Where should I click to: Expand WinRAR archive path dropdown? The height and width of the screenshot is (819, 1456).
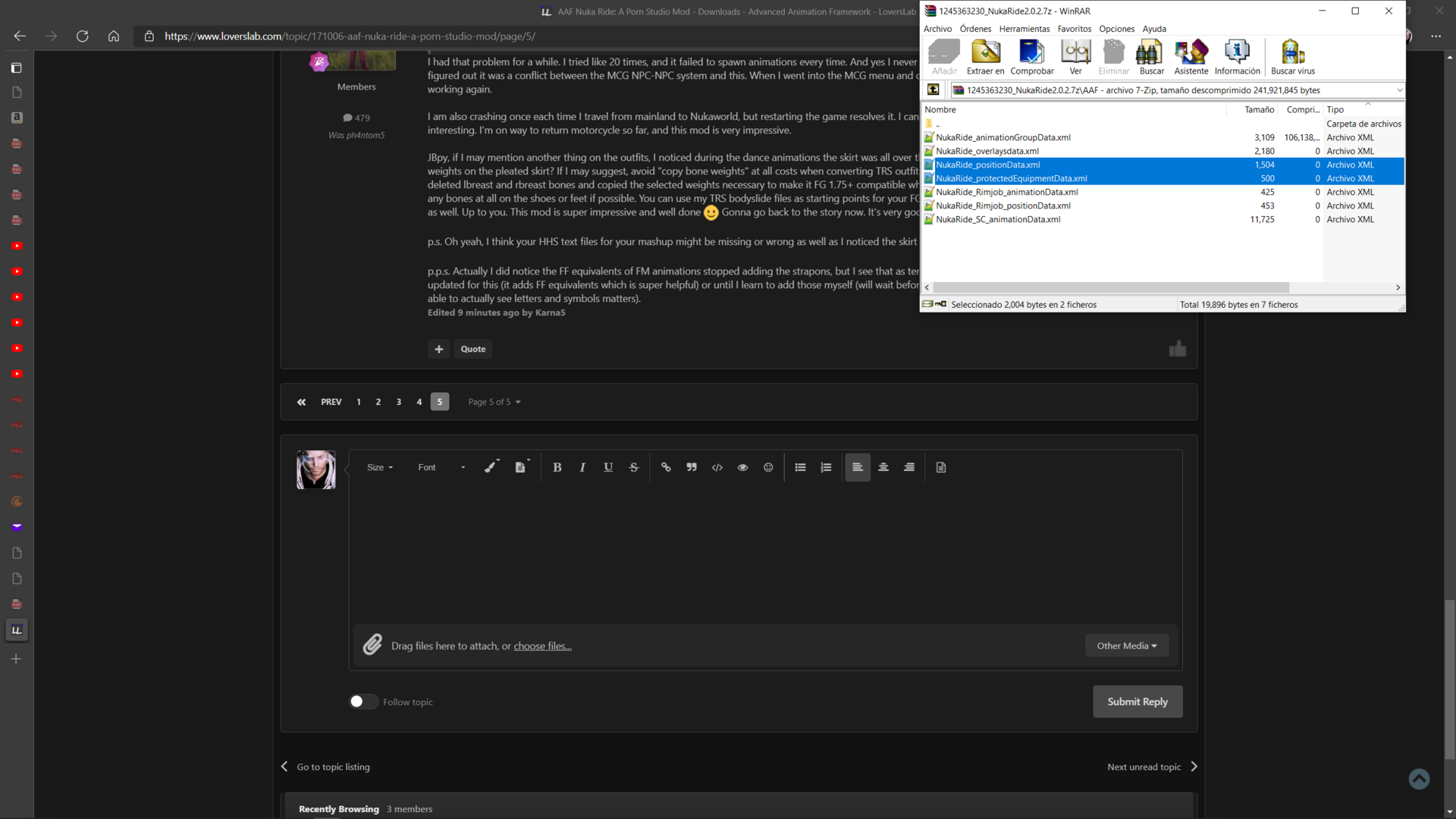click(x=1399, y=90)
